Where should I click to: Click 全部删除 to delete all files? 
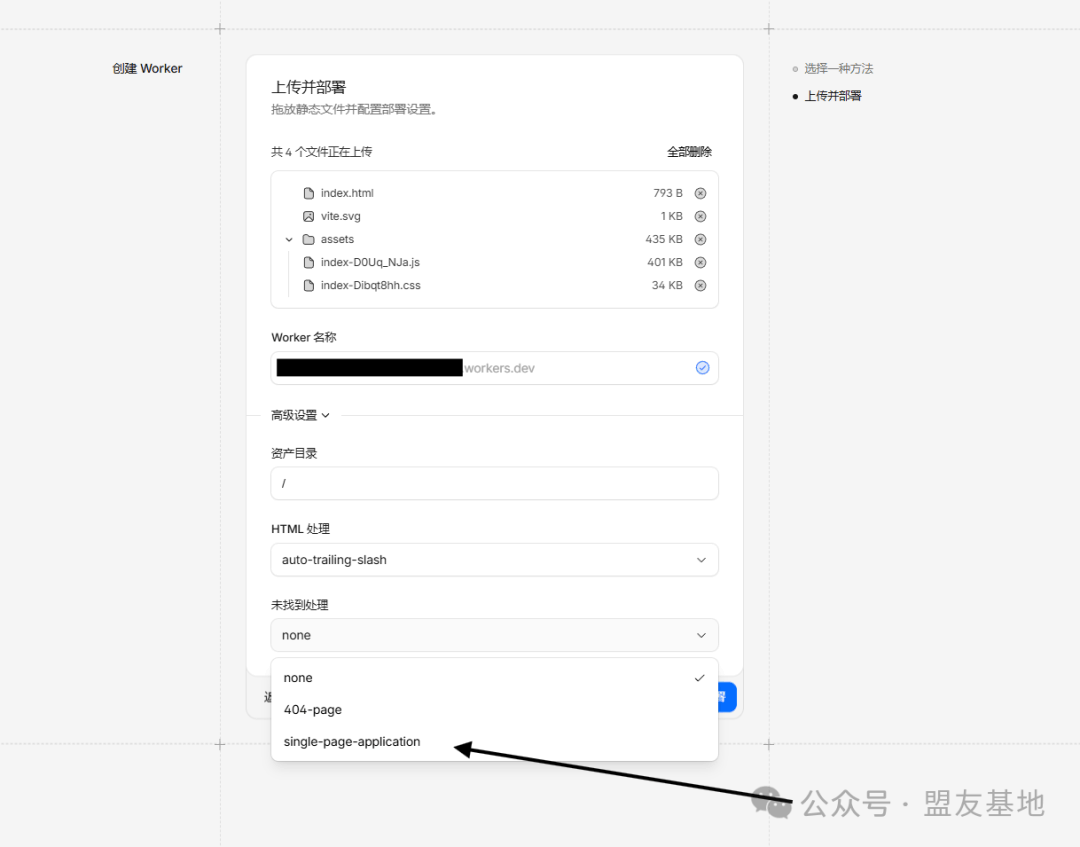(x=689, y=152)
